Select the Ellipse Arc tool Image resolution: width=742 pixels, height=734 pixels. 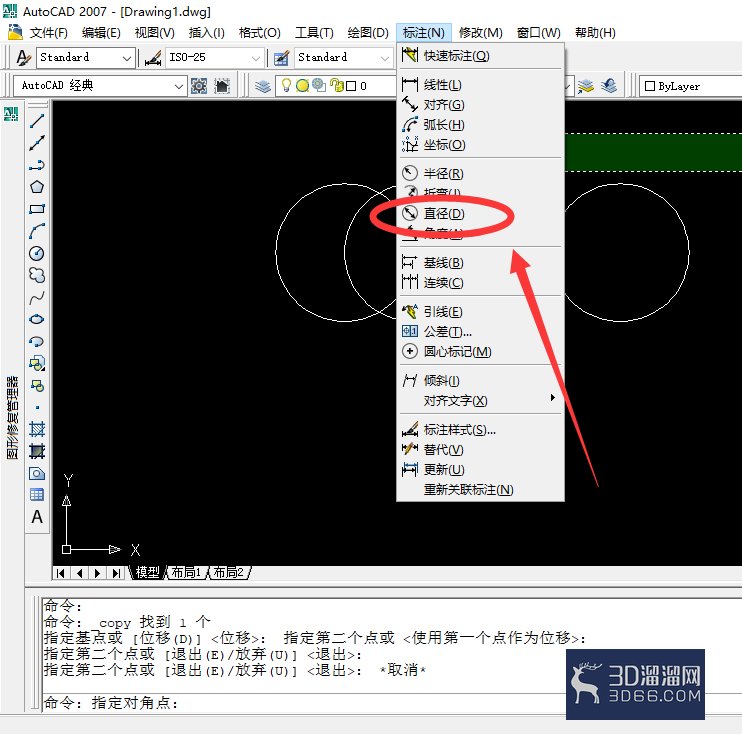[x=37, y=341]
